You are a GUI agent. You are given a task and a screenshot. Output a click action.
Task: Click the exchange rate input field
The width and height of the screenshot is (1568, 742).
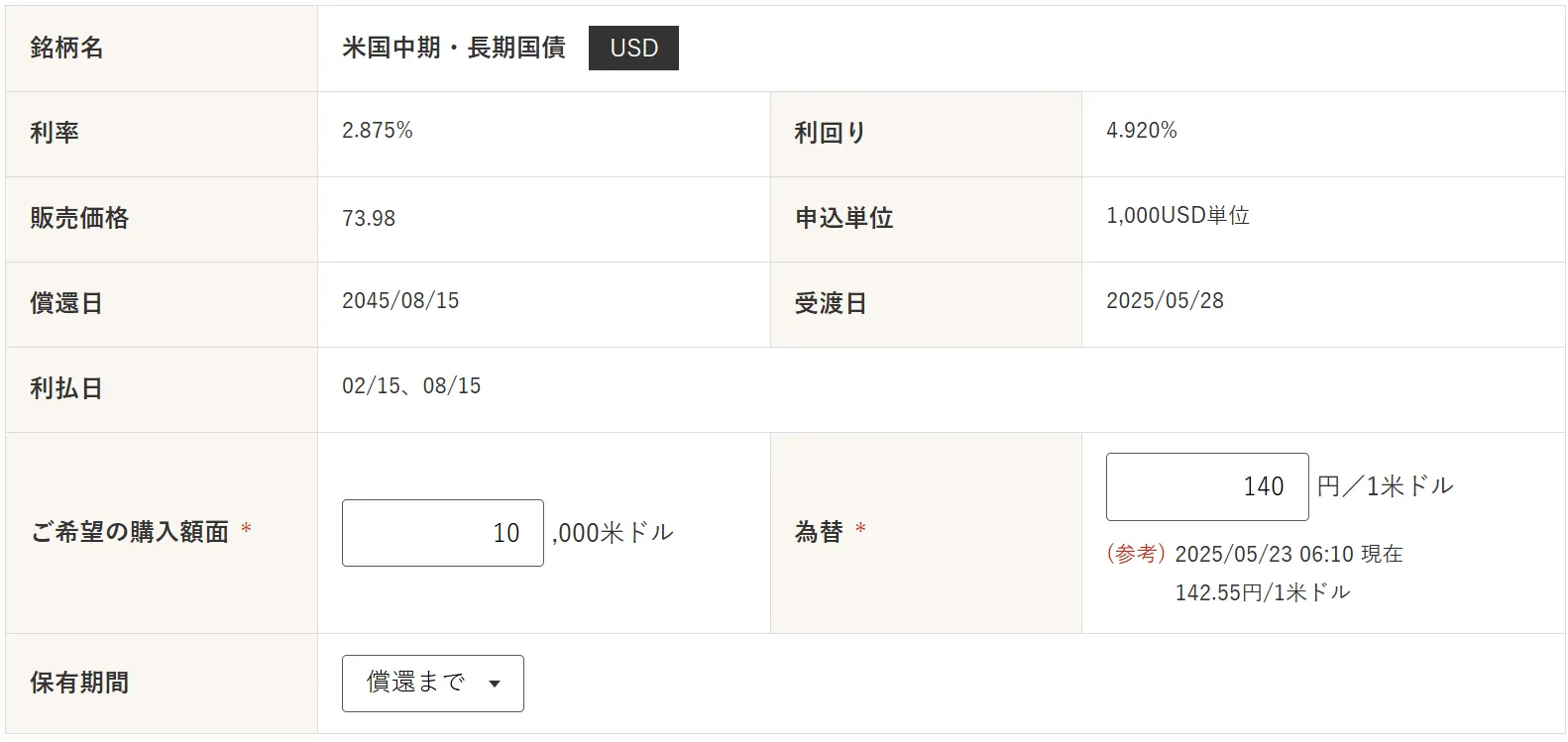[1207, 486]
